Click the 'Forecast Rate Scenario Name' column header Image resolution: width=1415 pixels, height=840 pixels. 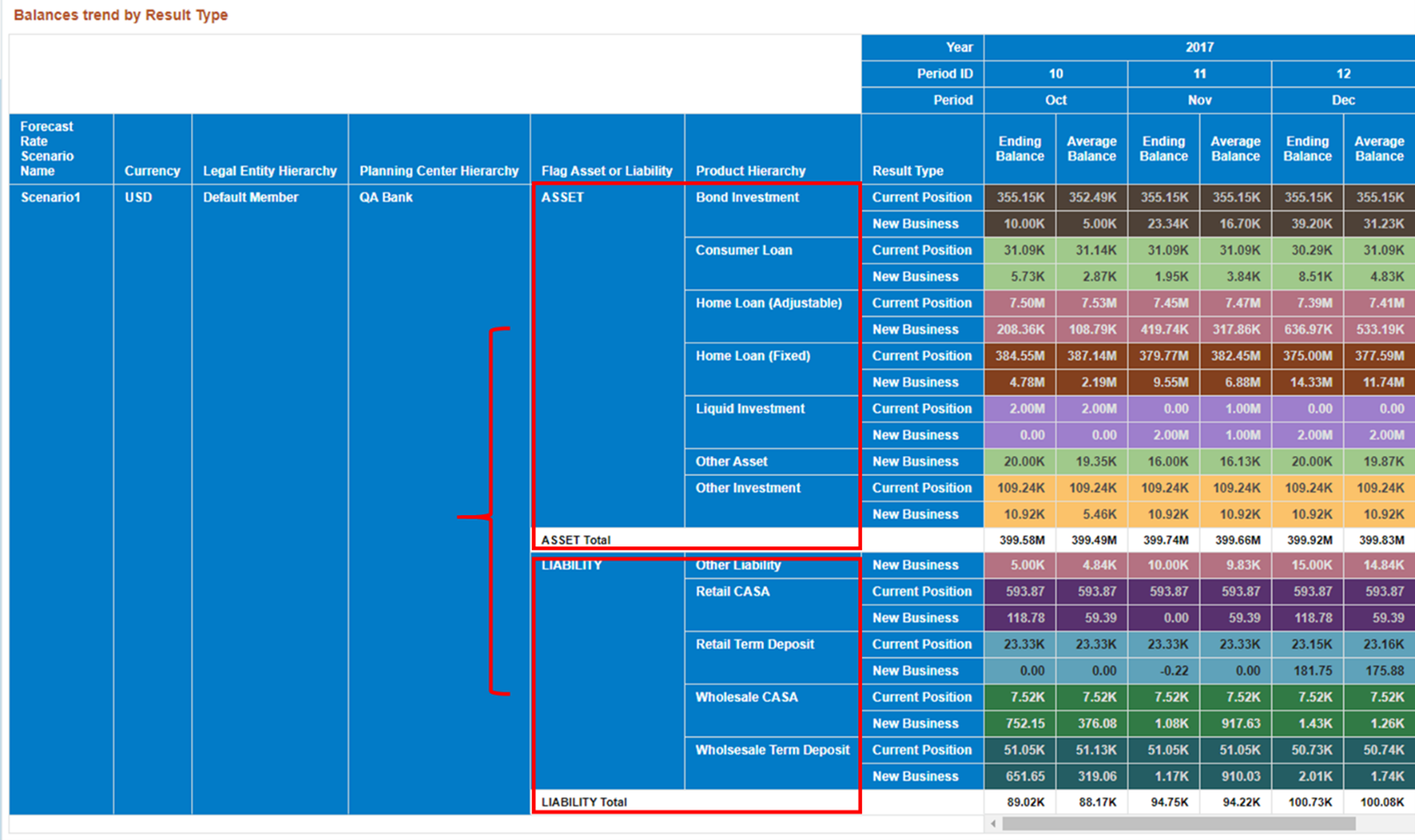point(62,149)
